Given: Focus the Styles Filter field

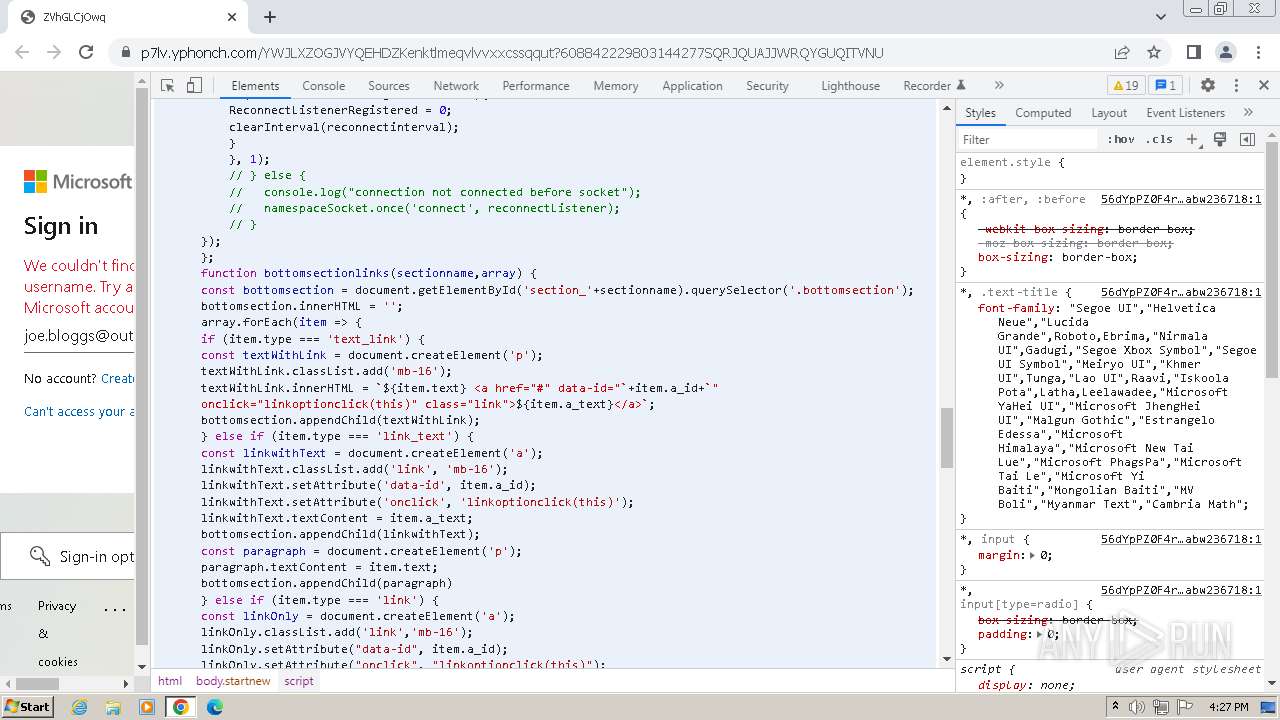Looking at the screenshot, I should coord(1028,140).
